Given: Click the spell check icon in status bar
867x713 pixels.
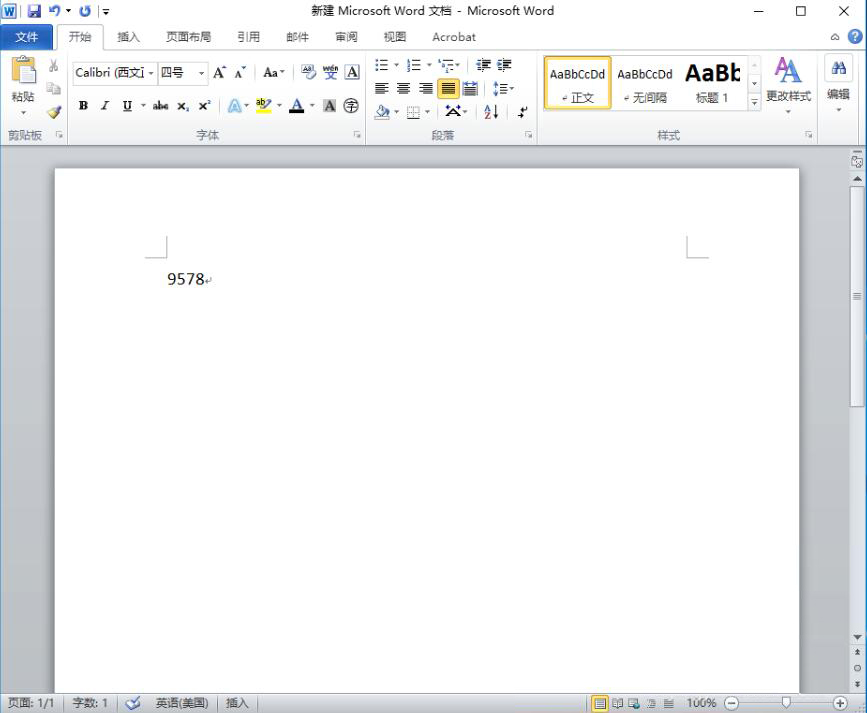Looking at the screenshot, I should (x=133, y=703).
